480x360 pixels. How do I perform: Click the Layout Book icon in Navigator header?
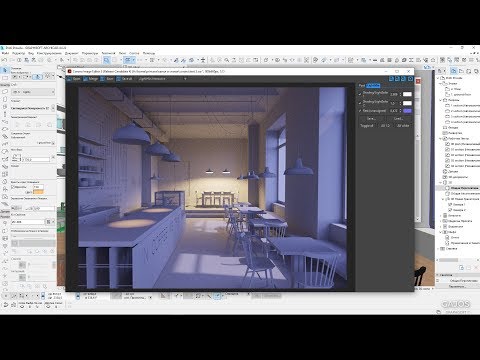pos(469,71)
